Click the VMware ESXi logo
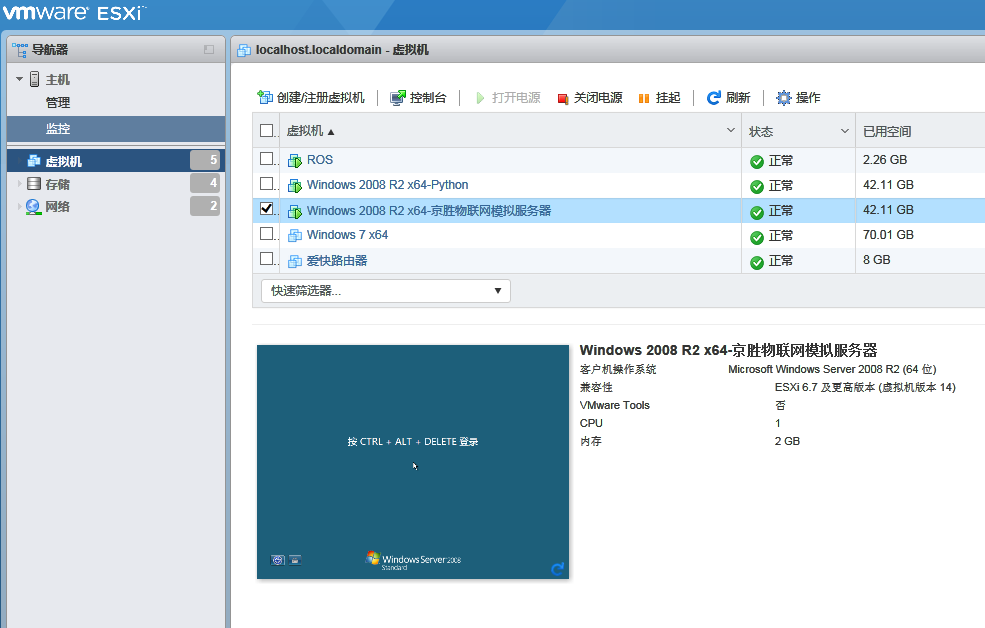This screenshot has height=628, width=985. (74, 13)
